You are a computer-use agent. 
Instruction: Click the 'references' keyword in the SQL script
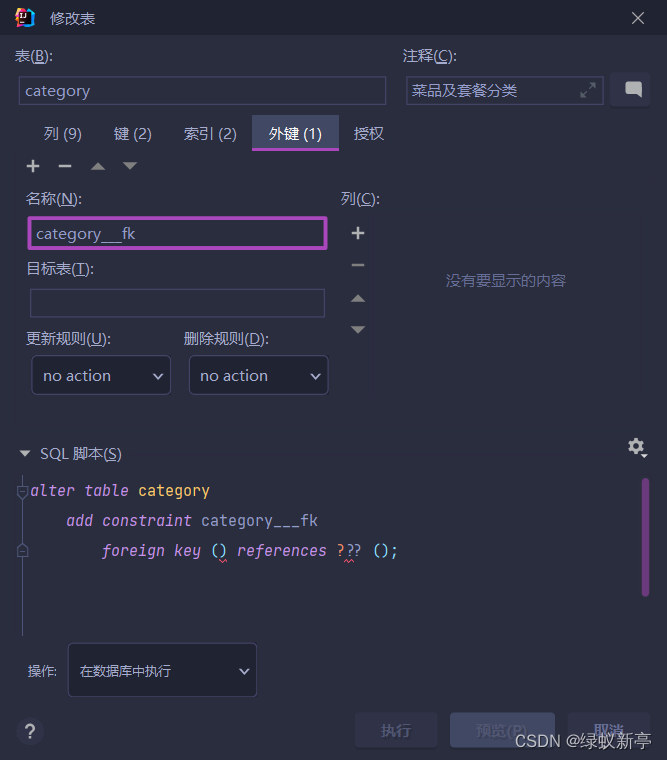tap(282, 551)
